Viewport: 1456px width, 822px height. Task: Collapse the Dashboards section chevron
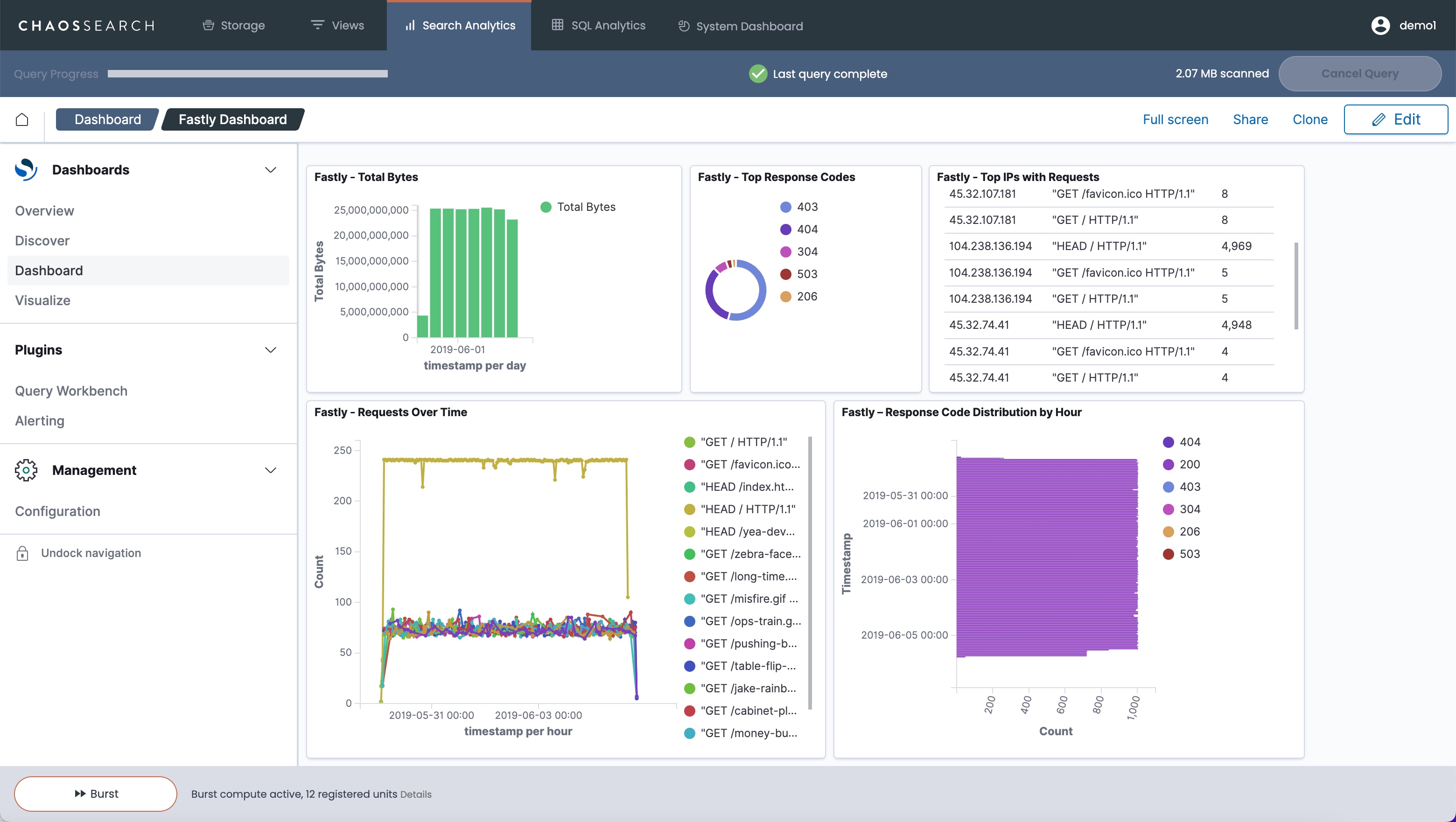click(271, 170)
